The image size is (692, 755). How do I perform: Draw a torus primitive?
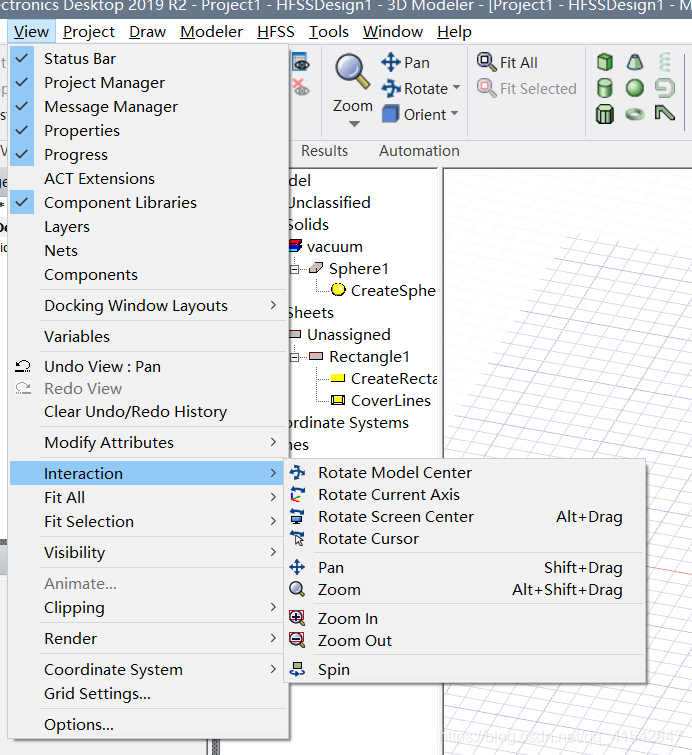coord(635,114)
